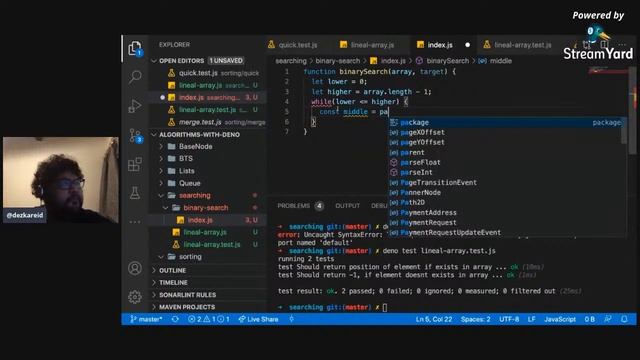
Task: Open notifications bell in status bar
Action: pyautogui.click(x=624, y=319)
